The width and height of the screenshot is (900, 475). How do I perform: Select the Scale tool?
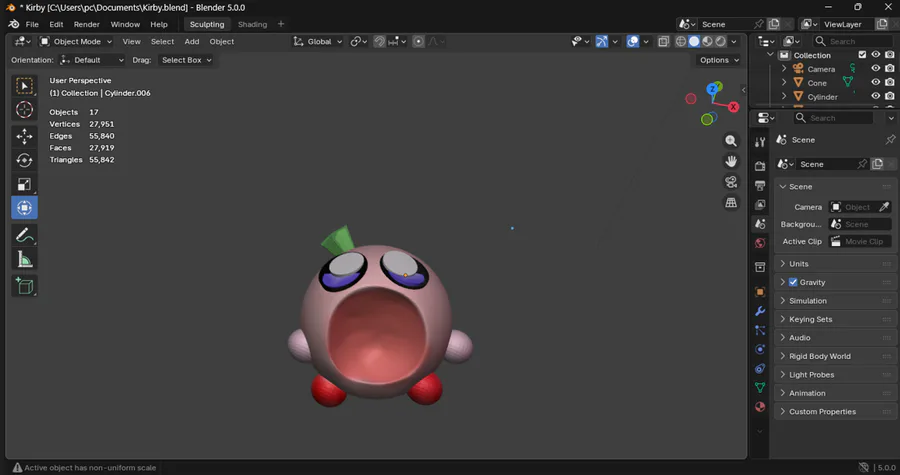click(24, 184)
